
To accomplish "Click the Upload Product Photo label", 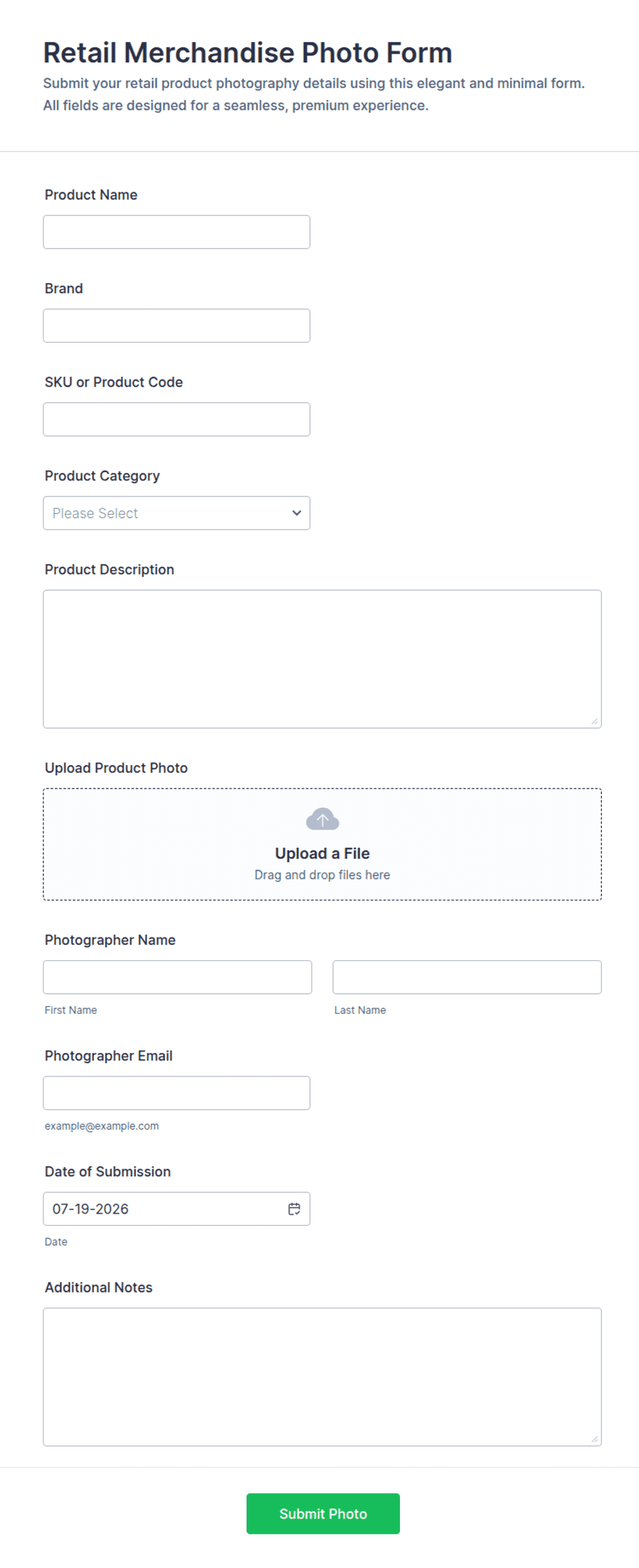I will pyautogui.click(x=116, y=768).
